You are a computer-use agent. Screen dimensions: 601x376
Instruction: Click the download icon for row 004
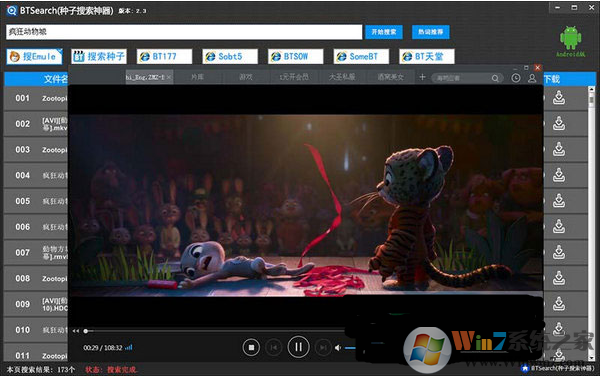point(559,175)
